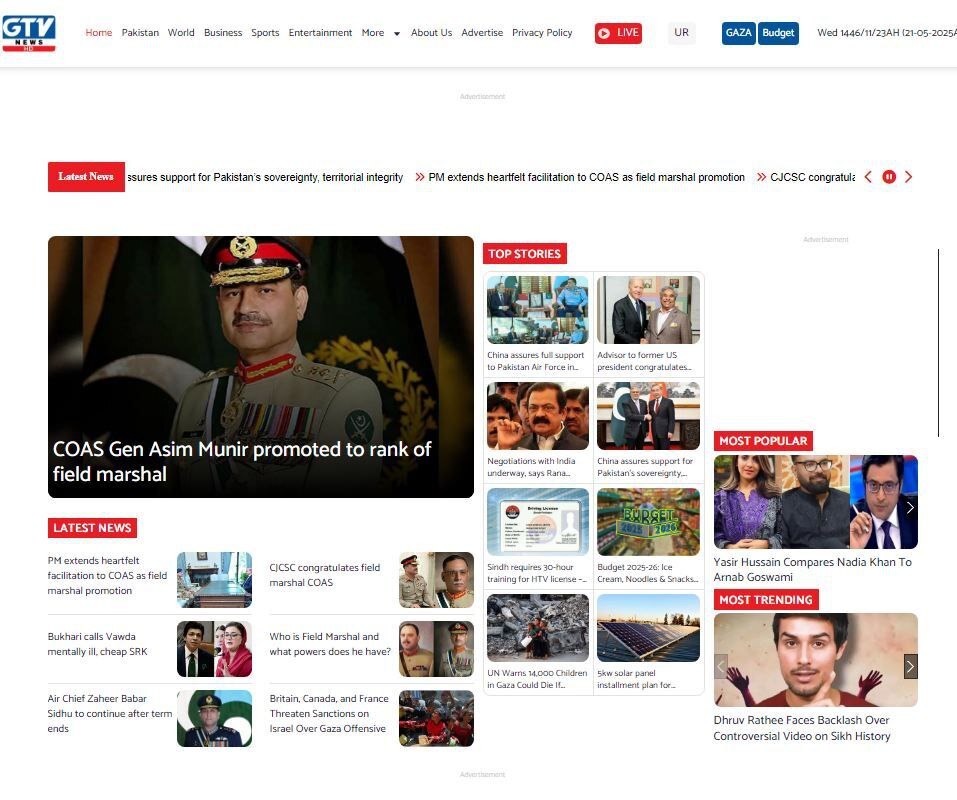The width and height of the screenshot is (957, 800).
Task: Click next arrow on Most Popular carousel
Action: 909,507
